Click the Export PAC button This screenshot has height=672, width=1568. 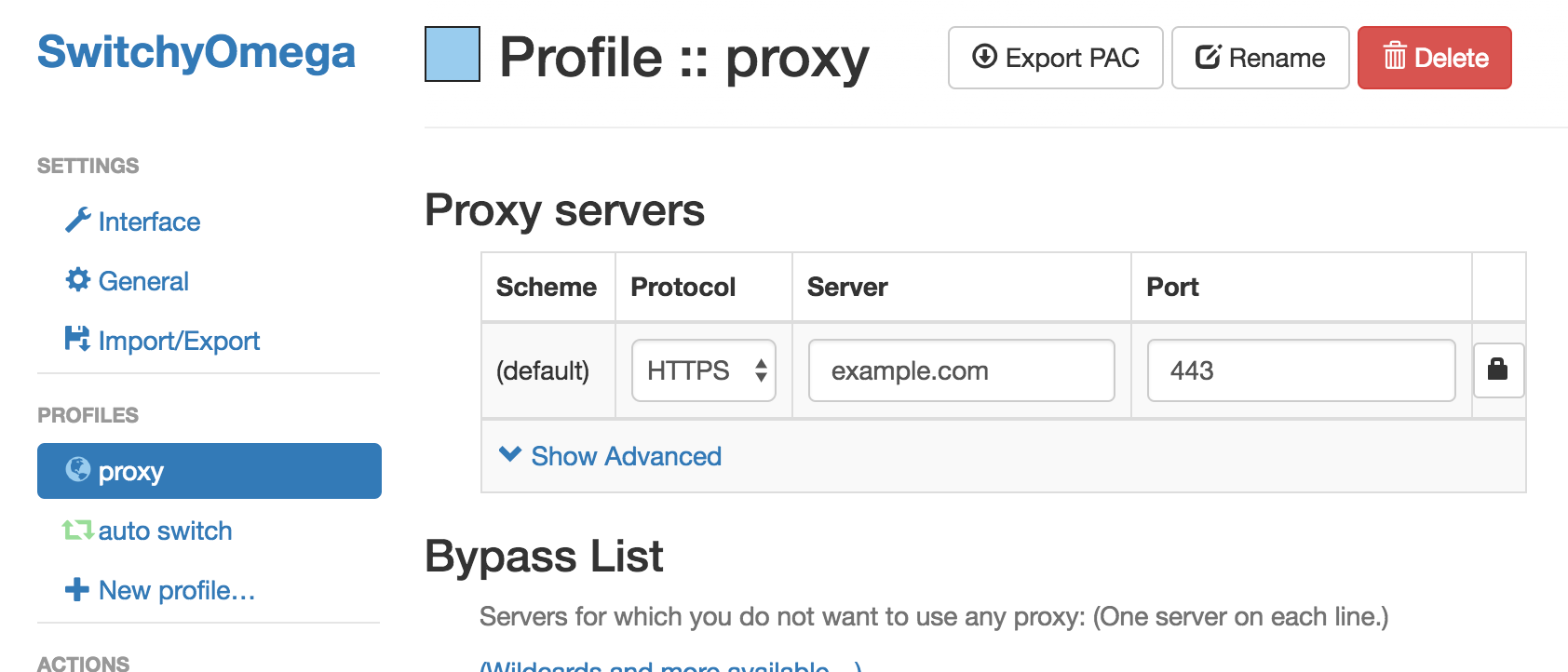(x=1056, y=58)
